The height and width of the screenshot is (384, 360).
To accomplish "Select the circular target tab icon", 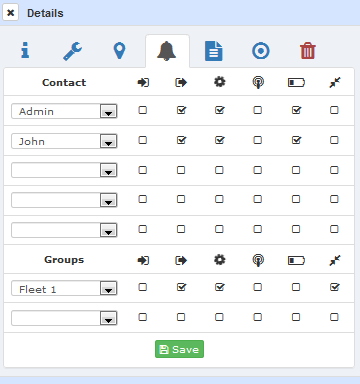I will click(261, 51).
